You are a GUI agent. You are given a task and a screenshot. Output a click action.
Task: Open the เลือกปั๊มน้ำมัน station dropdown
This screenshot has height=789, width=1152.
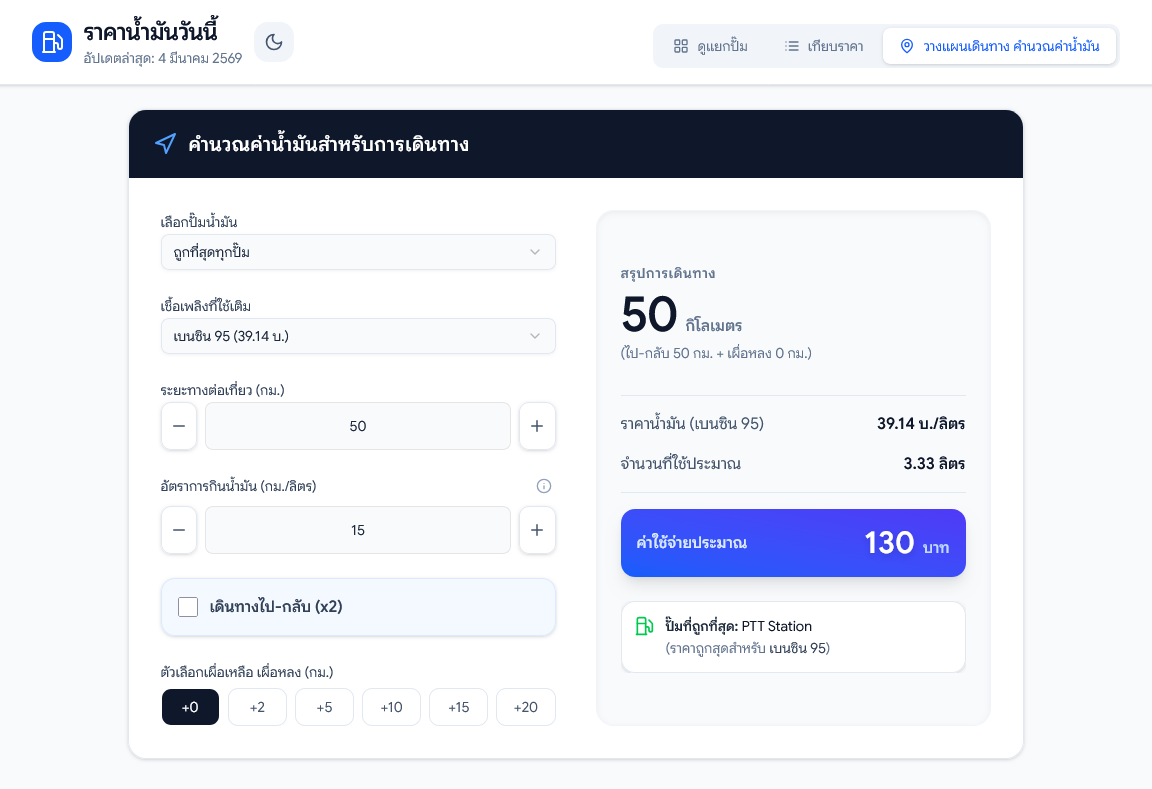click(x=358, y=252)
